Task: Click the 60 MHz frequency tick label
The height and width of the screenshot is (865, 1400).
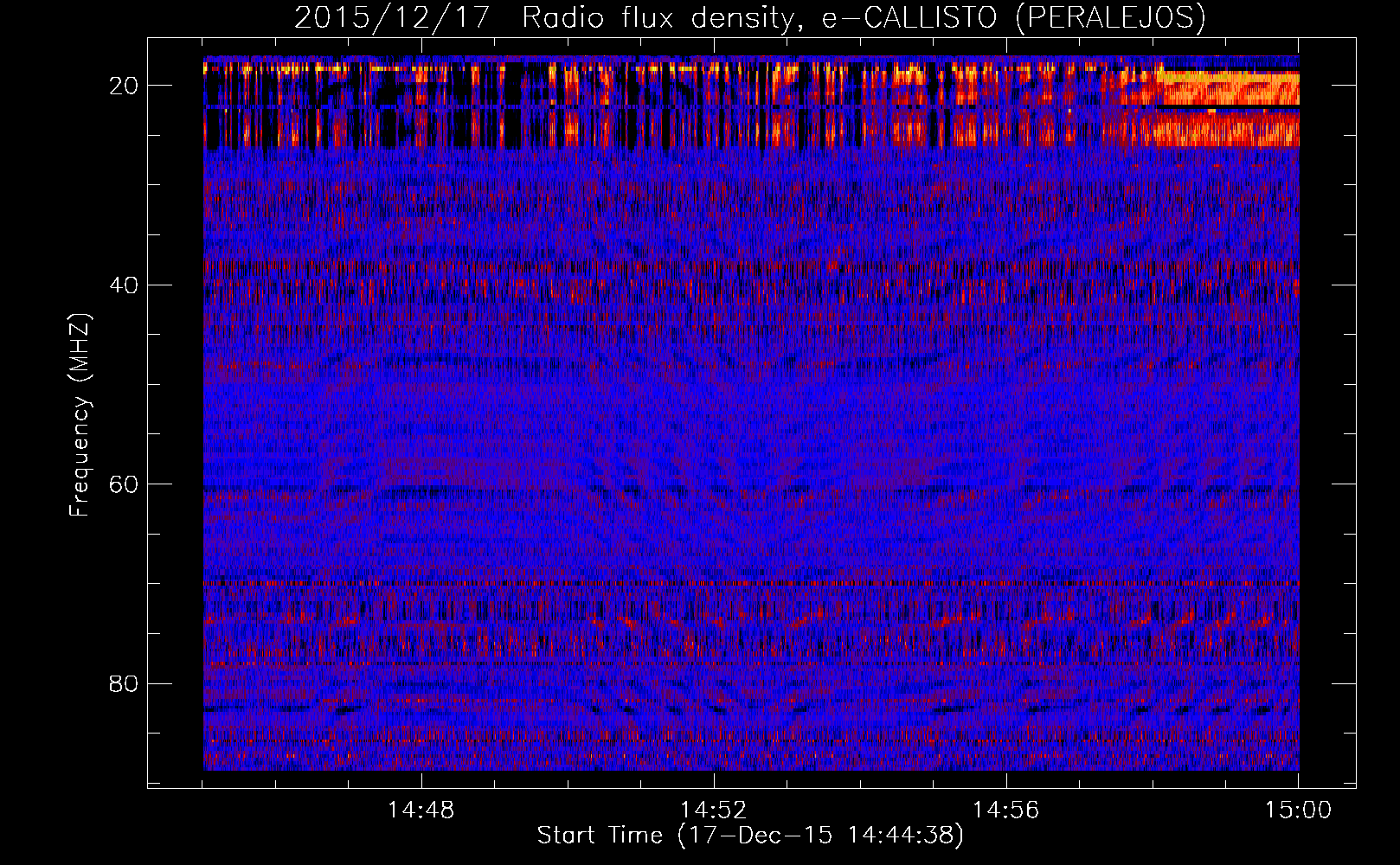Action: click(x=125, y=484)
